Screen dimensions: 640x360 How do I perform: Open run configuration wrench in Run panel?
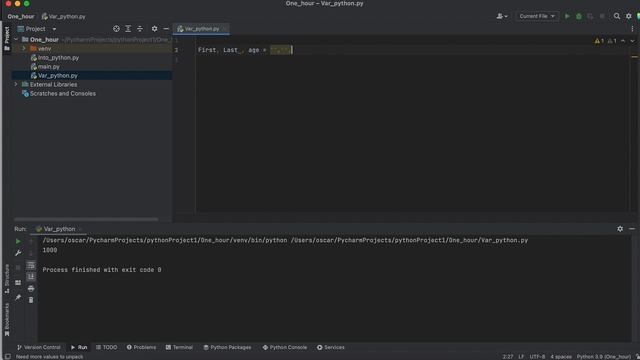coord(18,253)
